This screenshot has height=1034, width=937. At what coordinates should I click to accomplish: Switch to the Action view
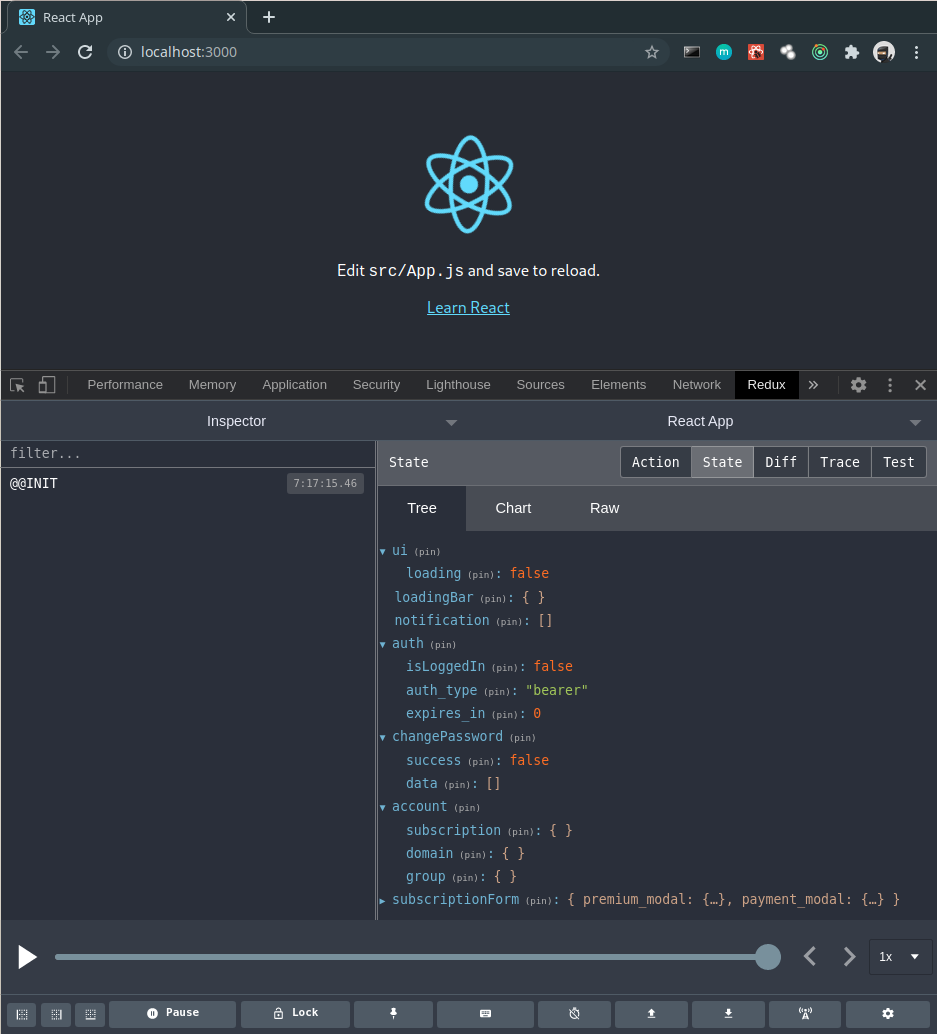(x=655, y=462)
